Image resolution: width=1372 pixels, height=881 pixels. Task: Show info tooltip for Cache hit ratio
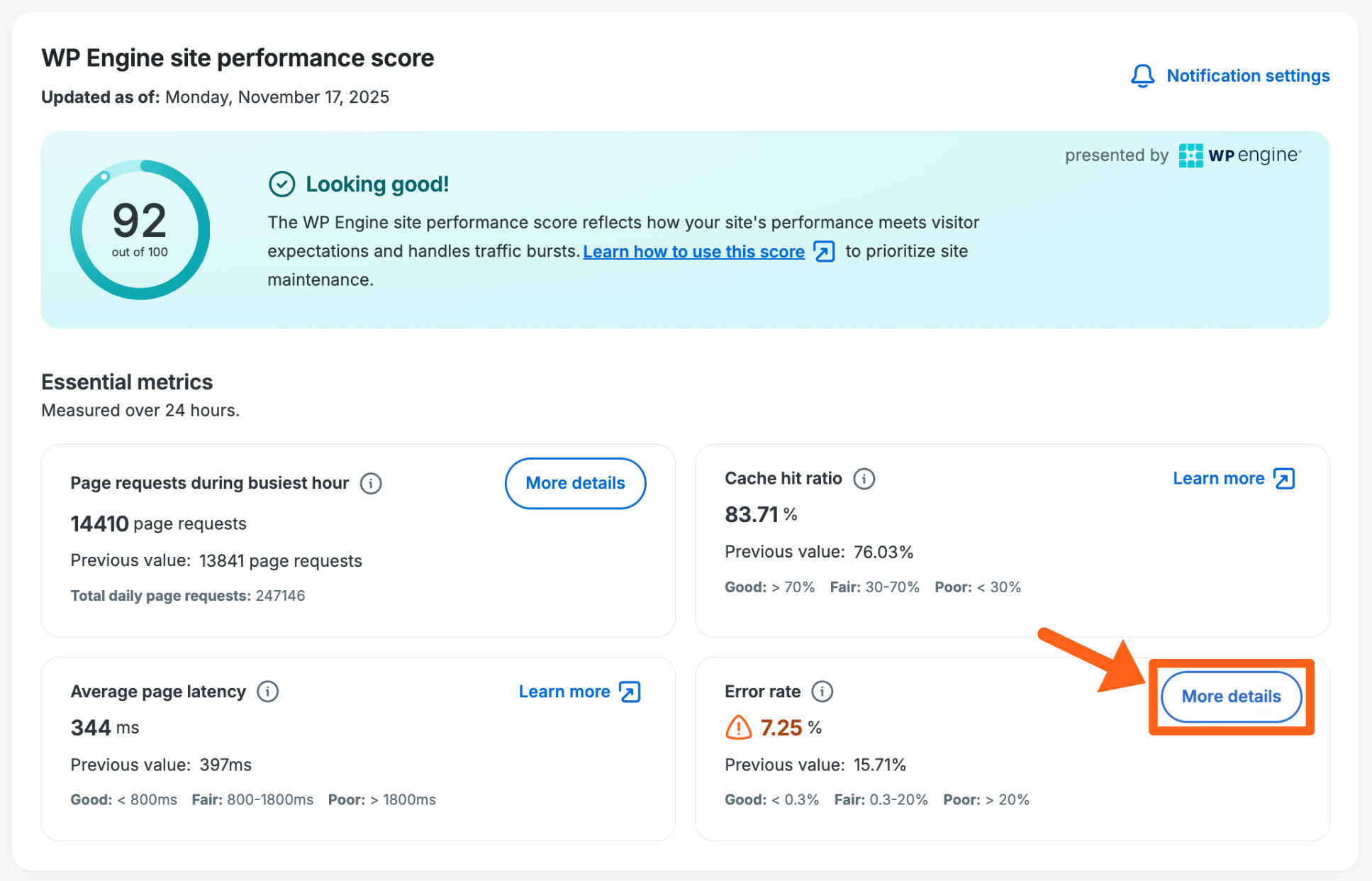(x=864, y=479)
